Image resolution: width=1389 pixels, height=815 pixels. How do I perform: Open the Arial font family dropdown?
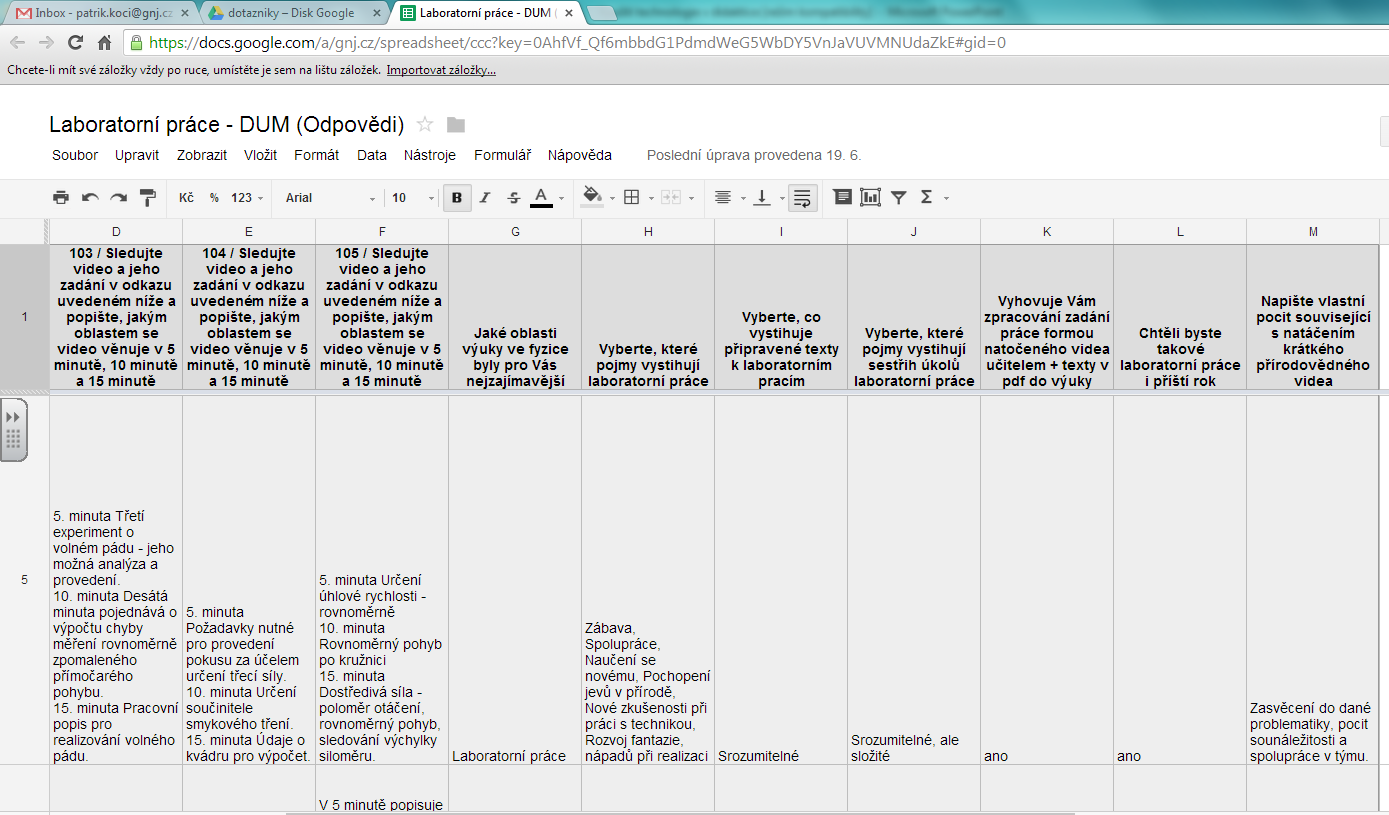coord(330,198)
